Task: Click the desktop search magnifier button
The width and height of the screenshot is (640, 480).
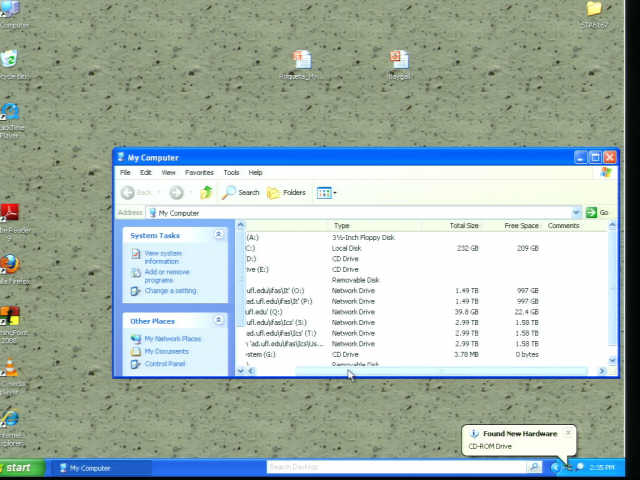Action: click(534, 467)
